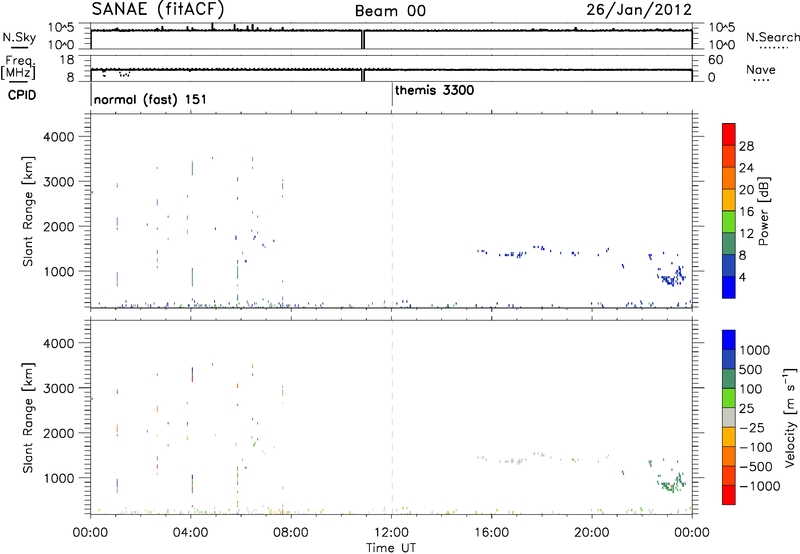800x554 pixels.
Task: Click the 'Freq. [MHz]' axis label
Action: [x=20, y=67]
